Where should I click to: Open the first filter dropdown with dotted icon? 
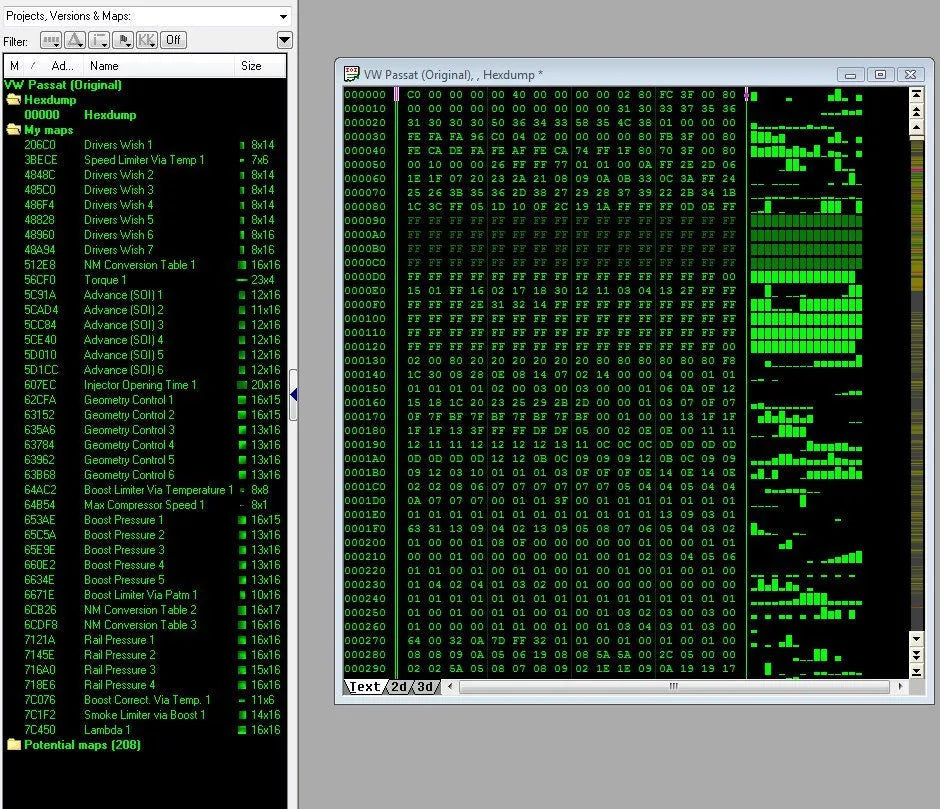pos(51,40)
